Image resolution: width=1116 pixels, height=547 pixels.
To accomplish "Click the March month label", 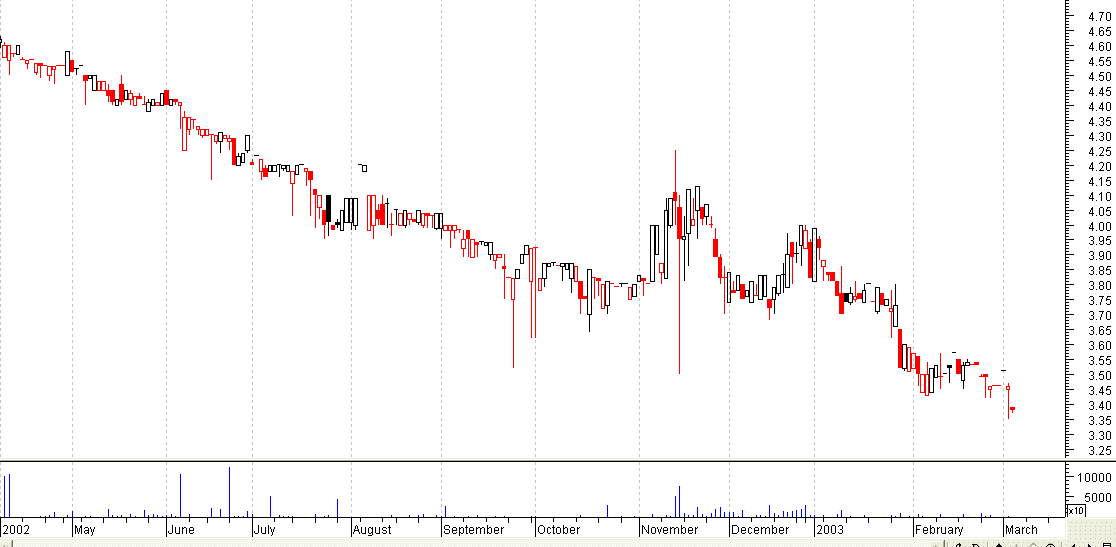I will coord(1022,530).
